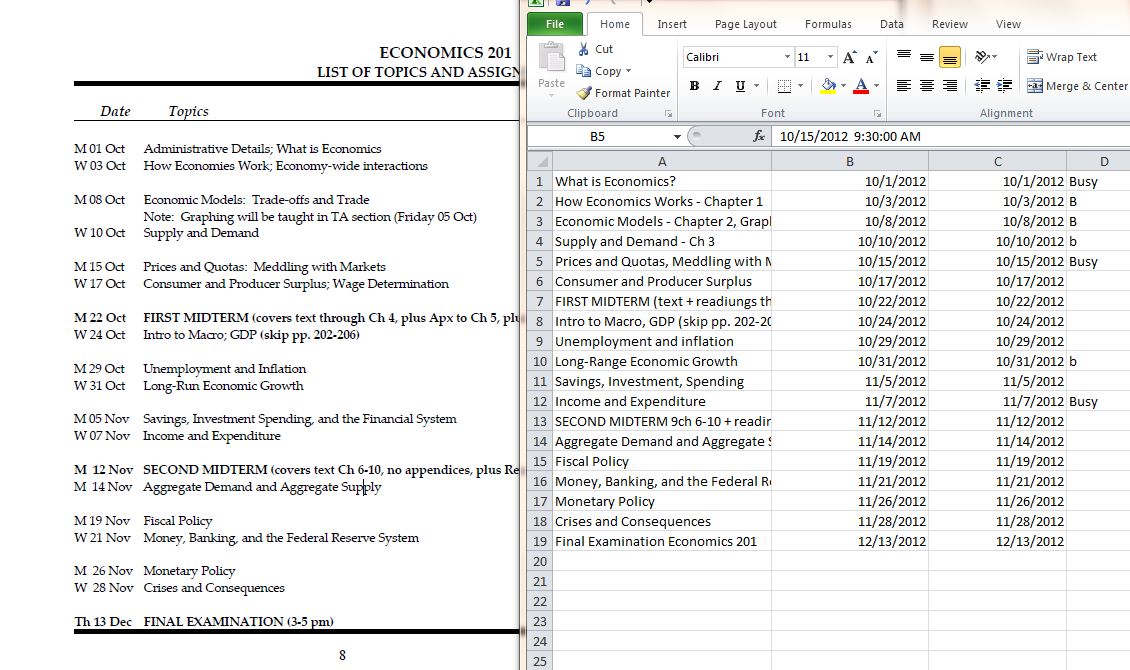Click 'Long-Run Economic Growth' in document
The width and height of the screenshot is (1130, 670).
223,385
